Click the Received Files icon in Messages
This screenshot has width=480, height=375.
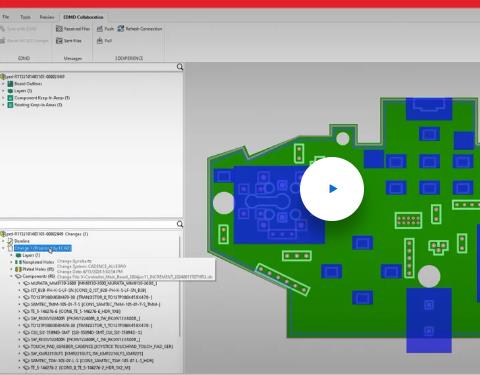[59, 29]
